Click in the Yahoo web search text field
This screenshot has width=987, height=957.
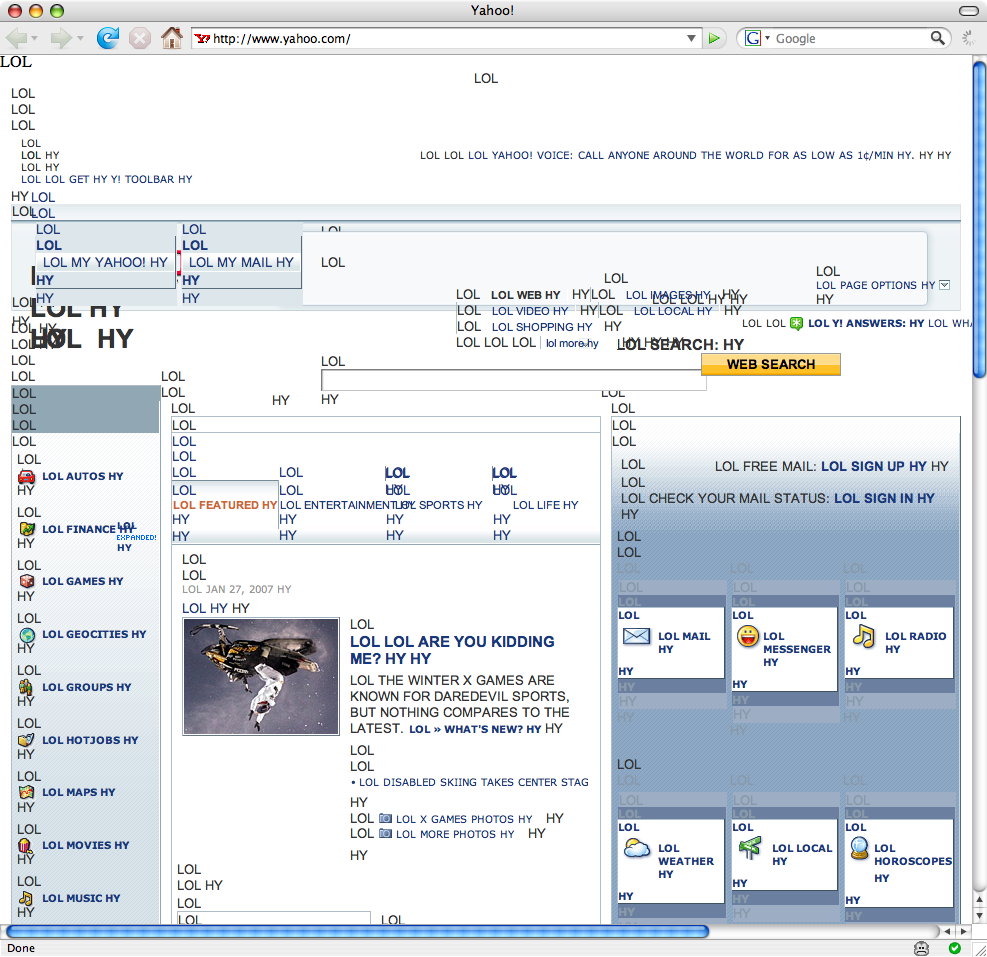point(514,380)
